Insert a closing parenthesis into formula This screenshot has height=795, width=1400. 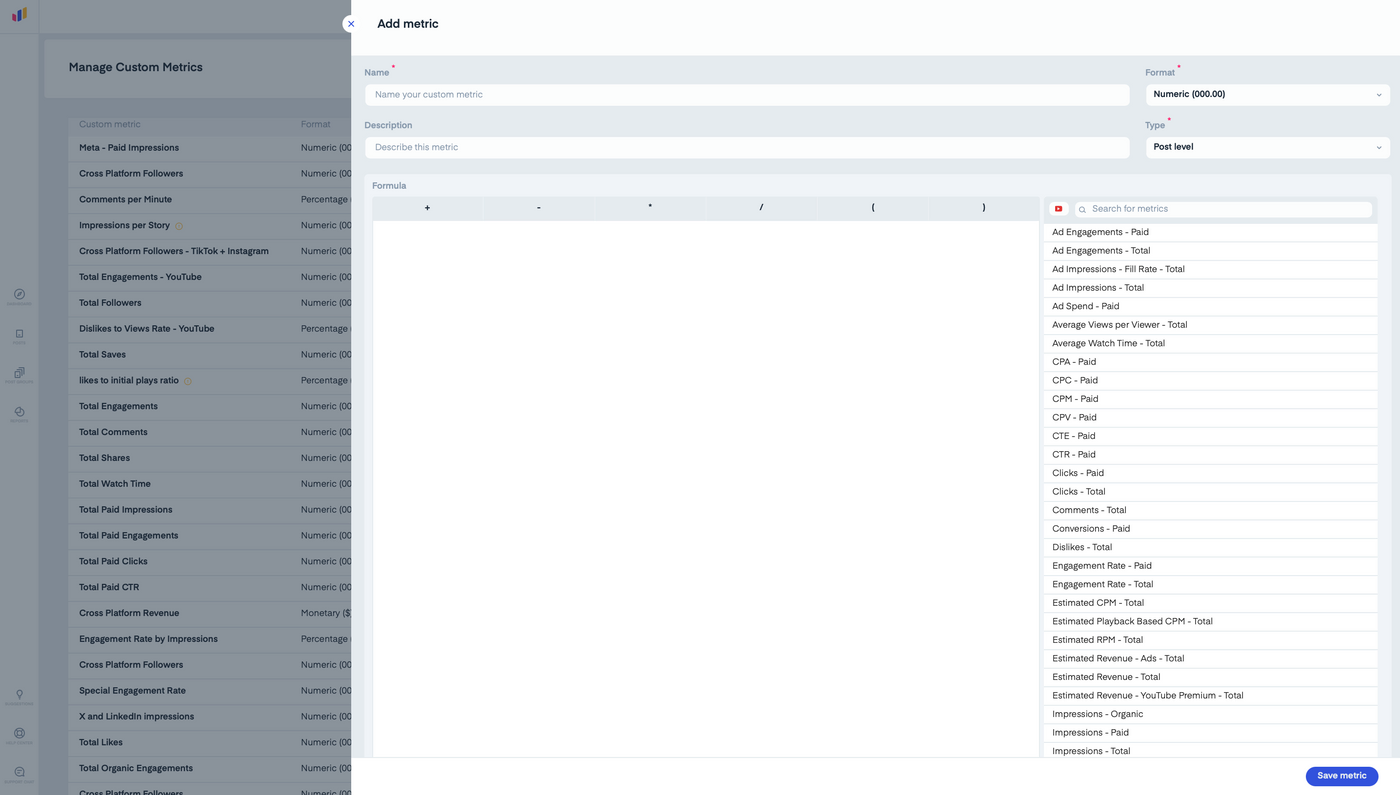tap(984, 208)
